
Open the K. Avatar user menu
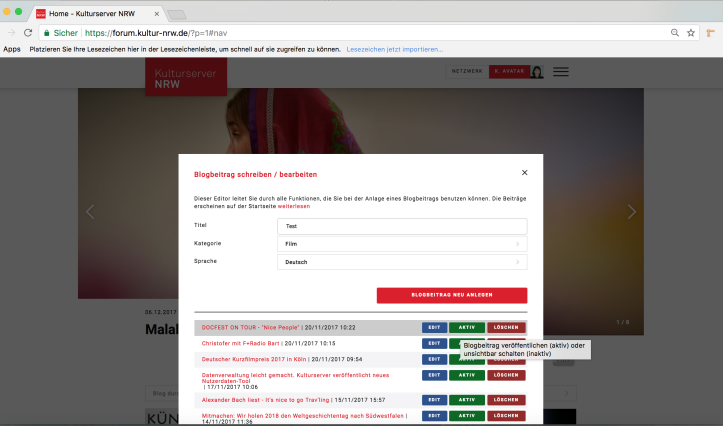point(516,72)
